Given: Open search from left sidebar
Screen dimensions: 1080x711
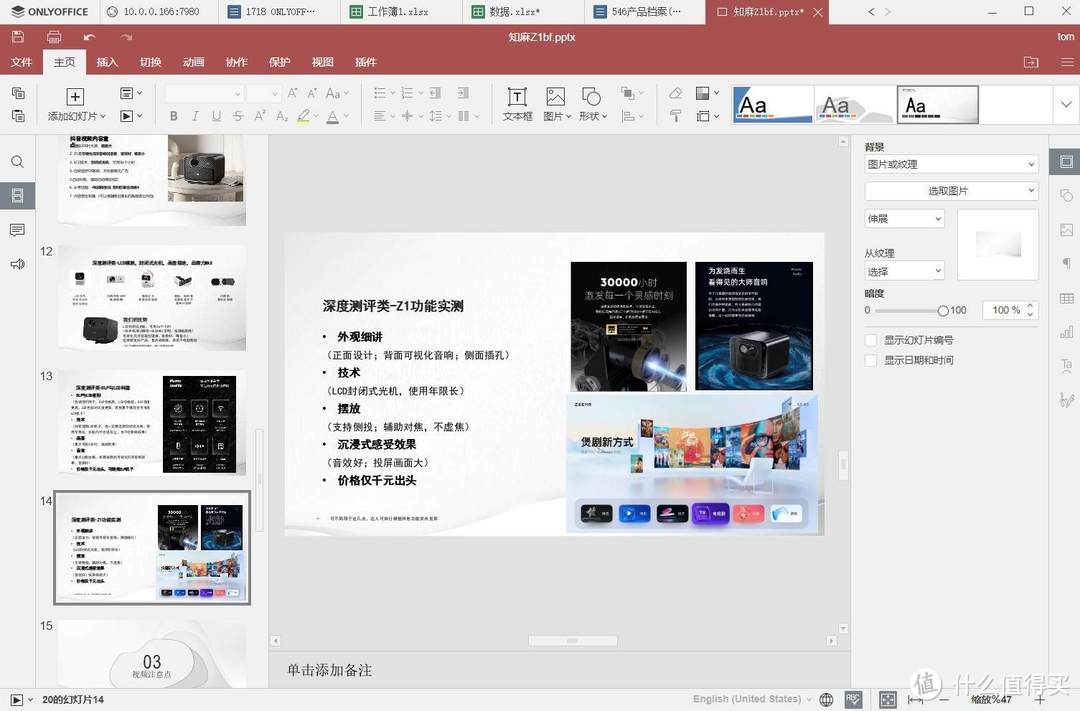Looking at the screenshot, I should [18, 162].
